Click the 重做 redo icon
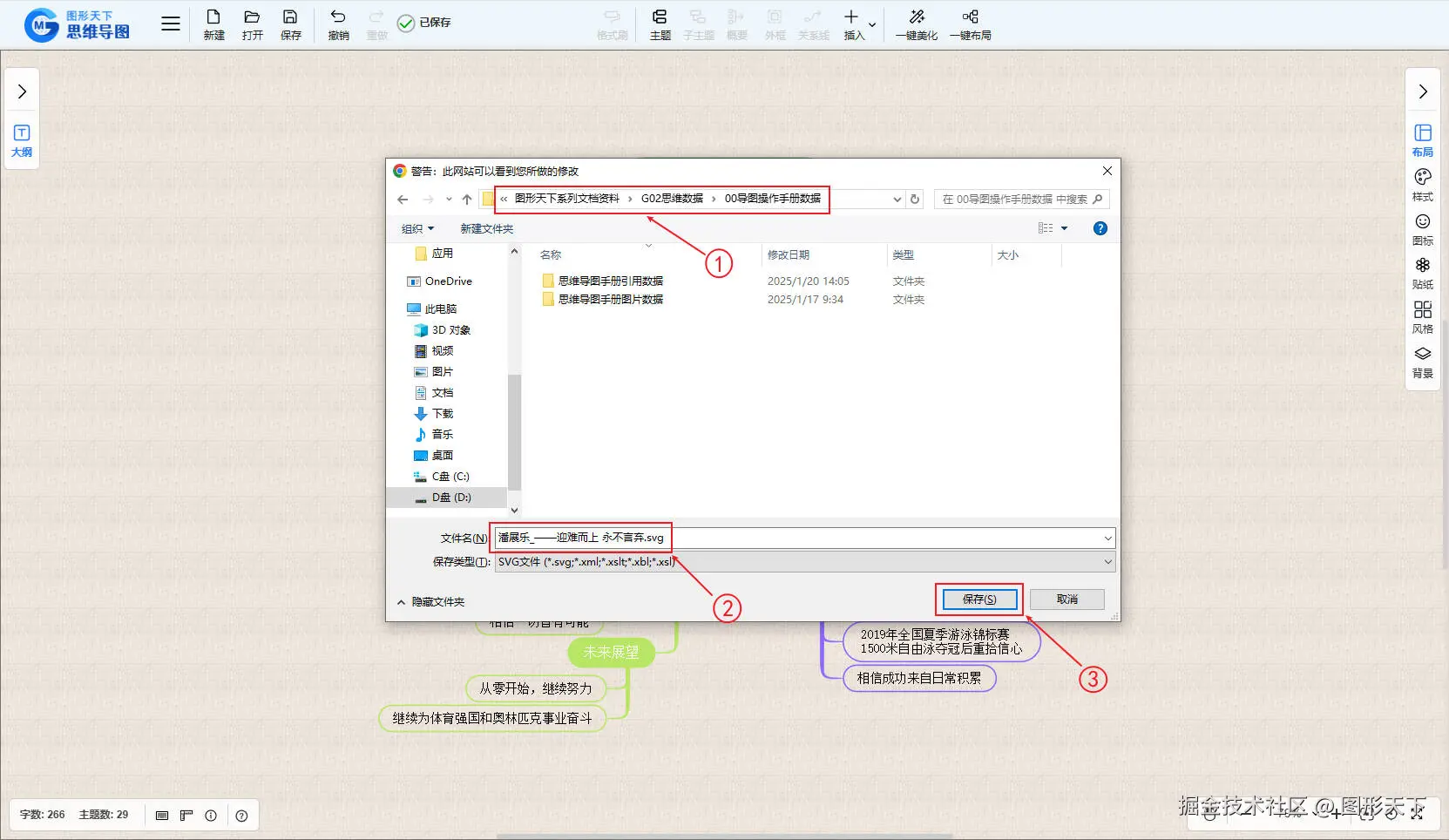The width and height of the screenshot is (1449, 840). point(376,24)
